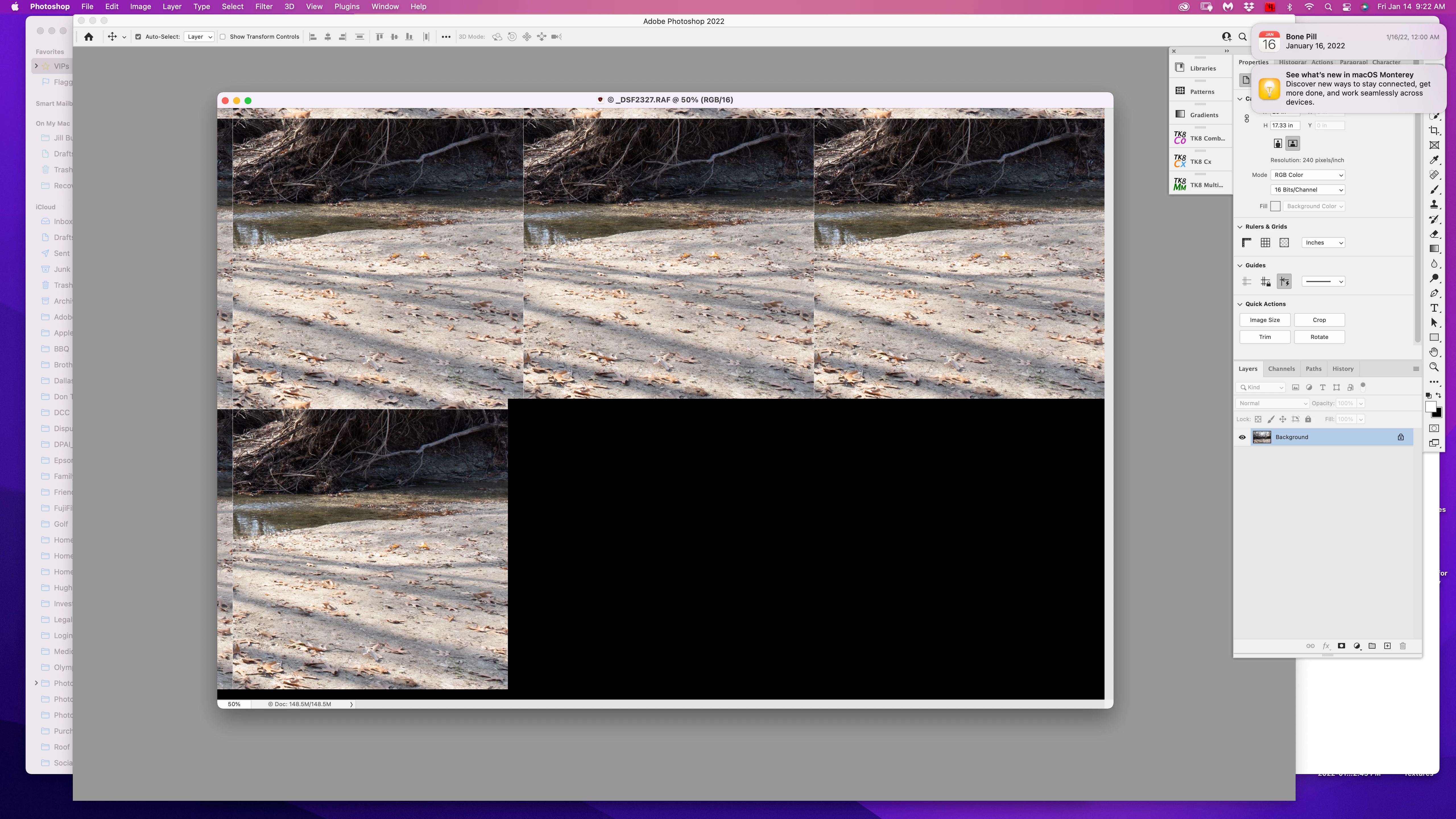Open the RGB Color mode dropdown
1456x819 pixels.
tap(1308, 175)
